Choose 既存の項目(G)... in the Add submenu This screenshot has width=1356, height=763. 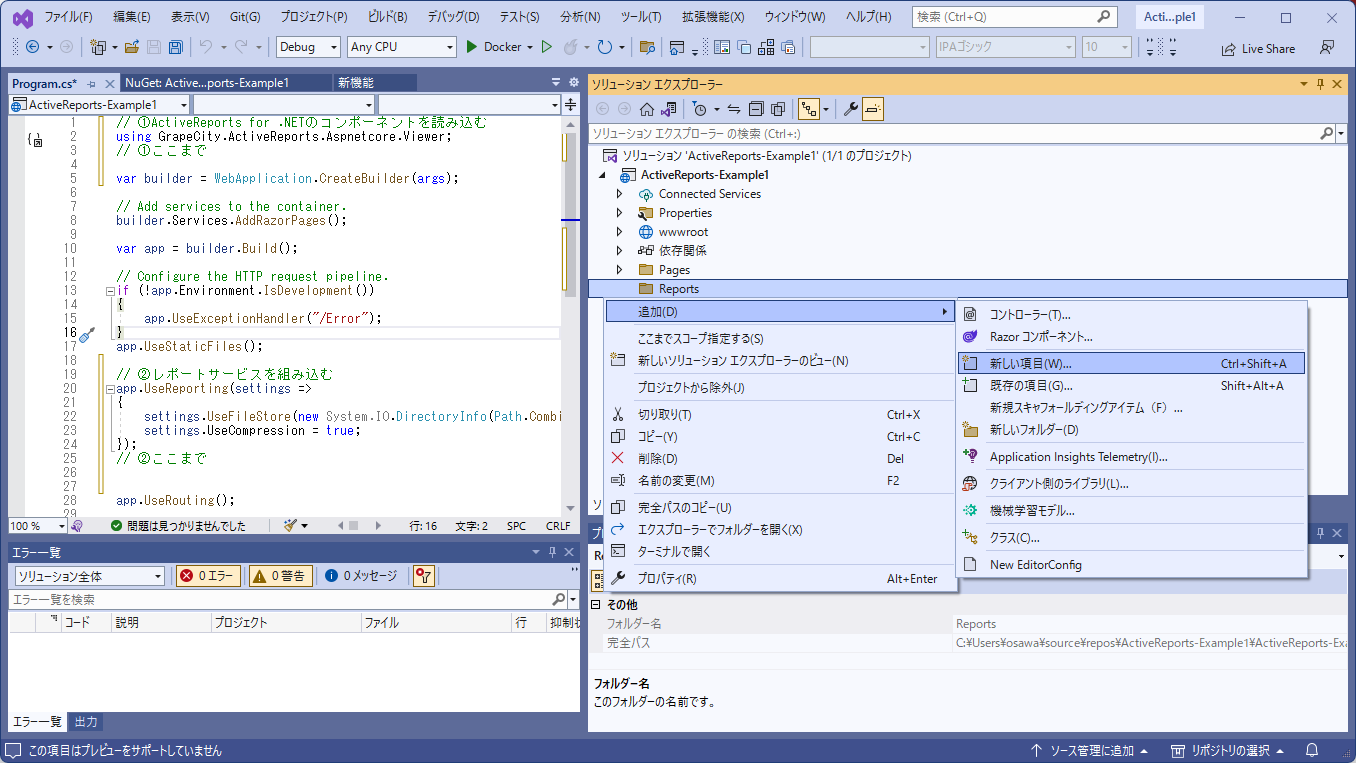coord(1131,386)
